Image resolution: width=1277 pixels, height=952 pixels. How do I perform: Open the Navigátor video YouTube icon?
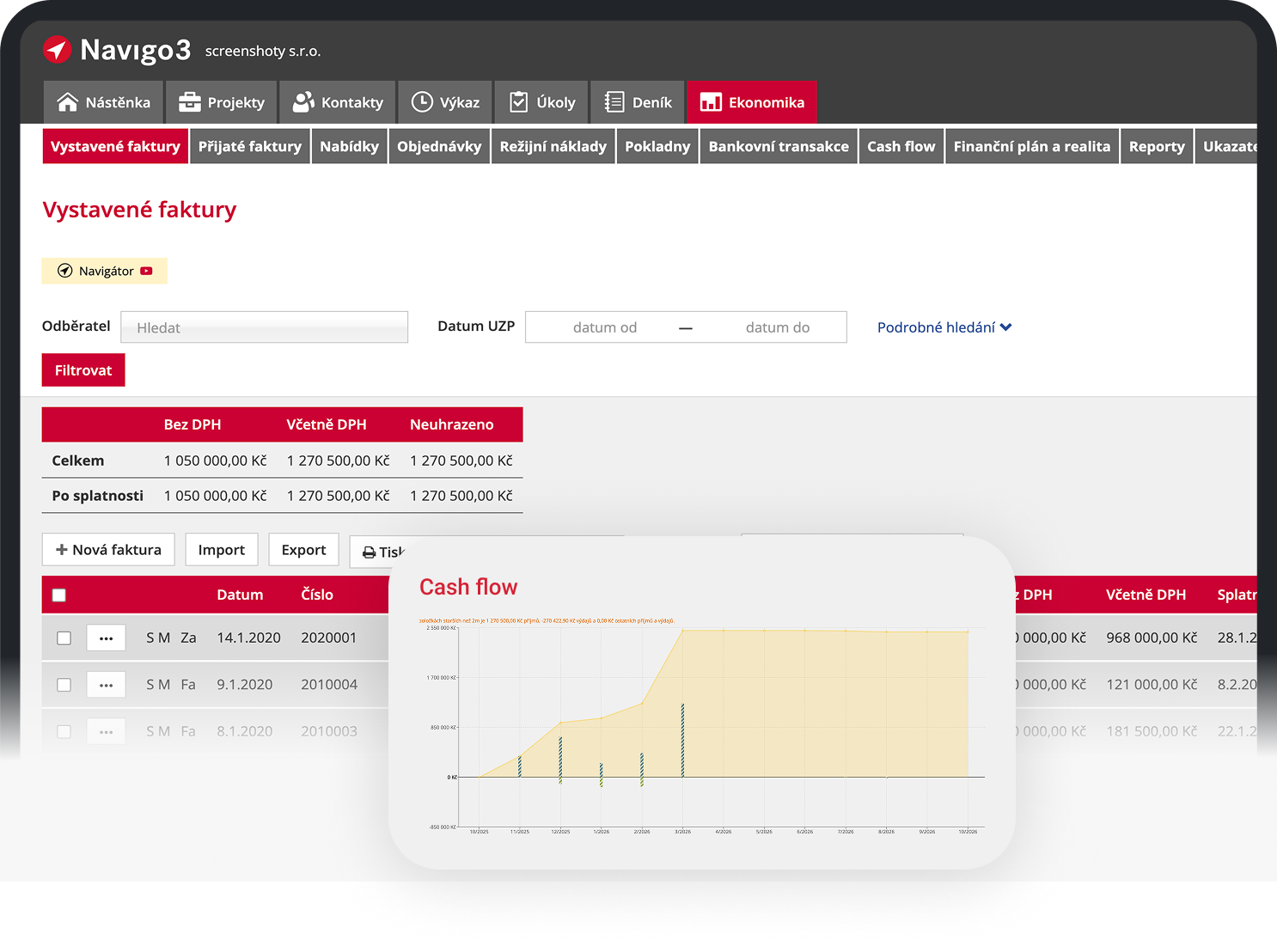click(147, 271)
